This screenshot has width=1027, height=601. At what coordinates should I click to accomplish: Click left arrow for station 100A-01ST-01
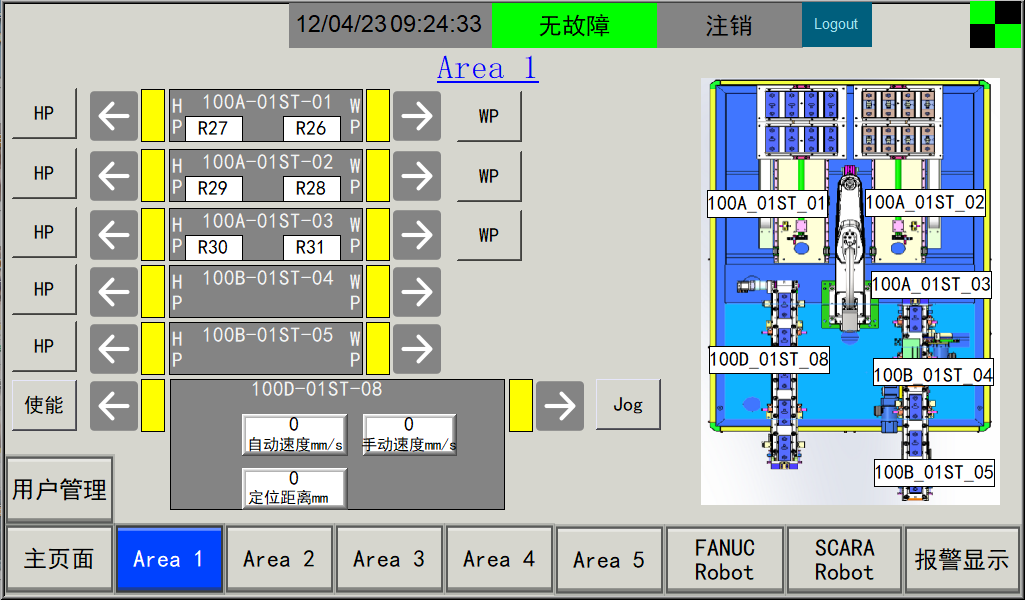pos(114,116)
